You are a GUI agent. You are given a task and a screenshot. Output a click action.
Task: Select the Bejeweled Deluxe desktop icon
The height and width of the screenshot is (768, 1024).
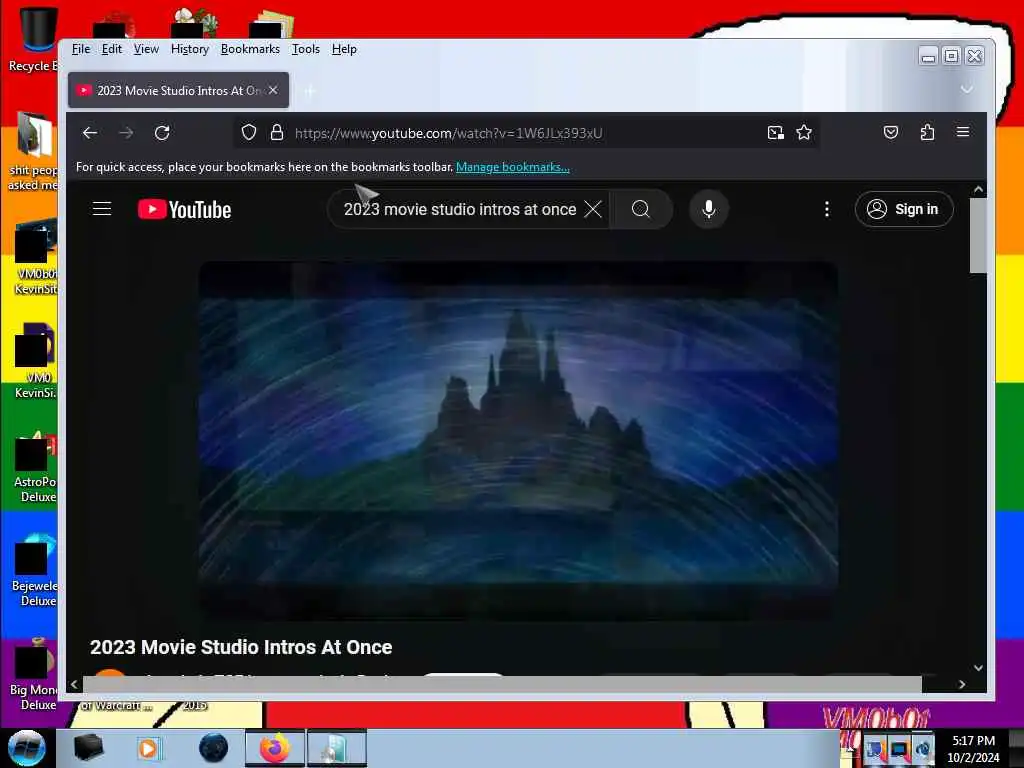(34, 571)
